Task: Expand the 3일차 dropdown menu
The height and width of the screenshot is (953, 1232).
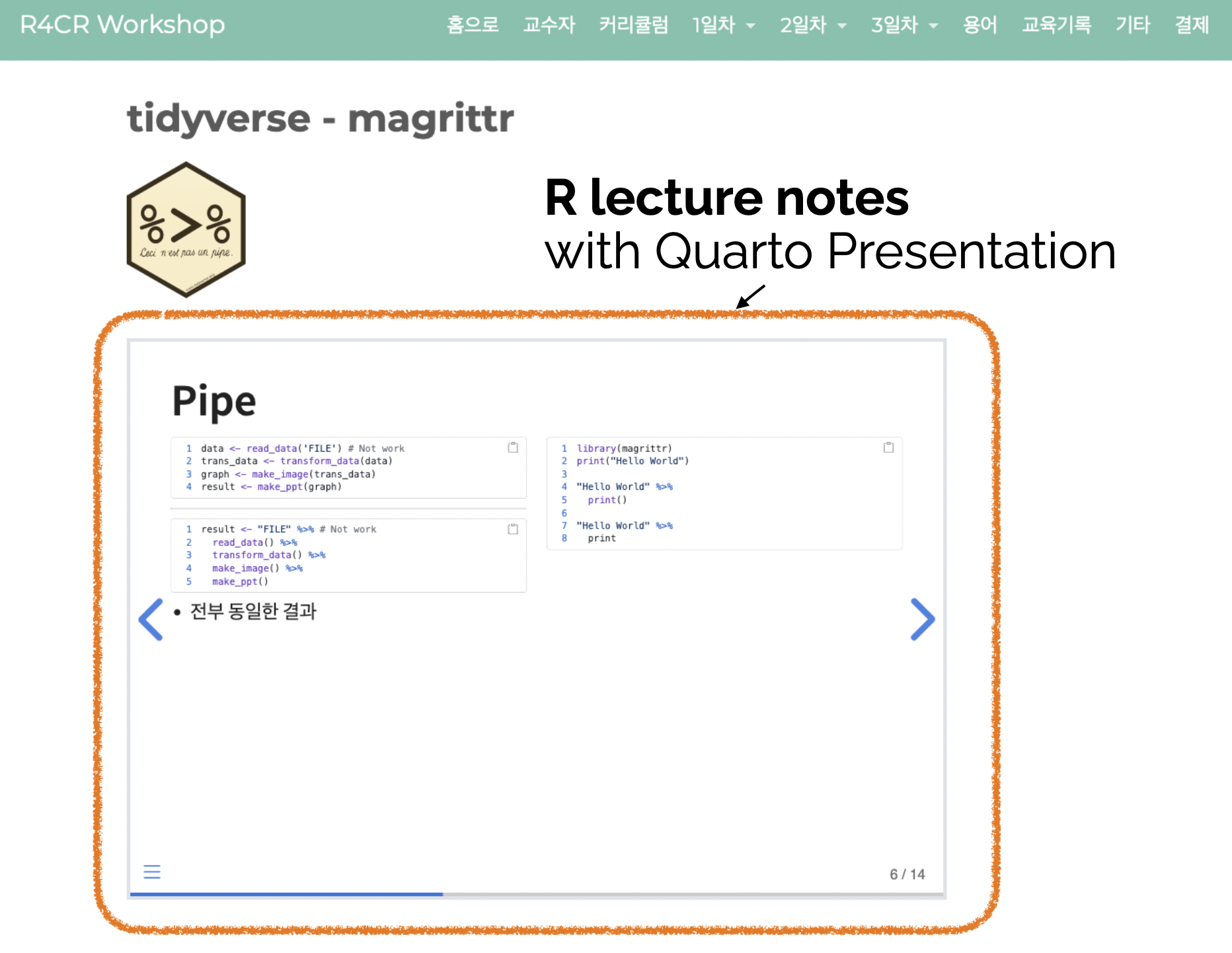Action: [904, 25]
